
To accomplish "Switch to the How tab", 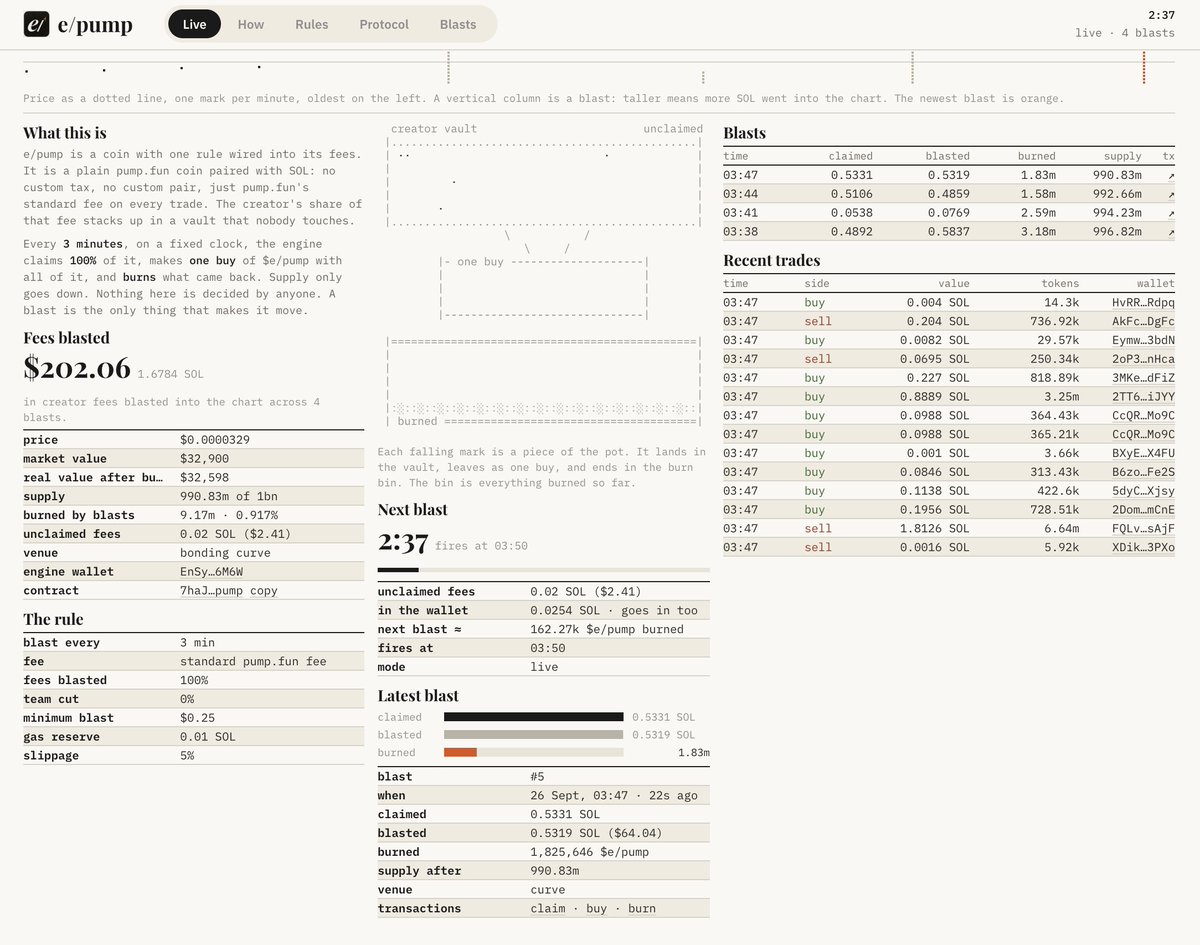I will [x=251, y=24].
